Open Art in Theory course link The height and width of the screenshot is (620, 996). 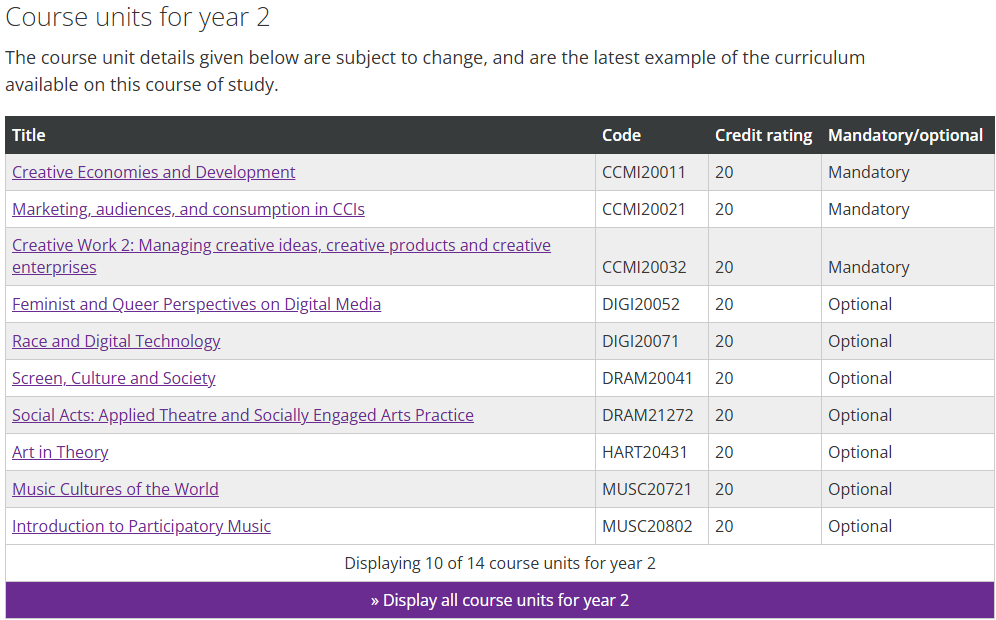click(60, 452)
